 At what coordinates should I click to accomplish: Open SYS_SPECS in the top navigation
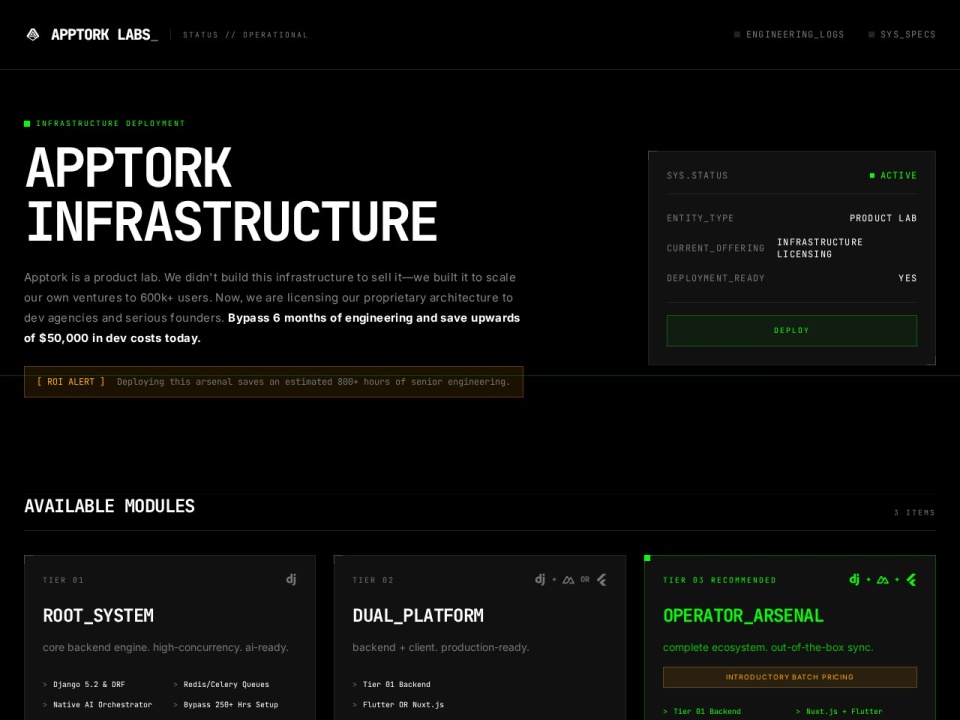point(902,34)
